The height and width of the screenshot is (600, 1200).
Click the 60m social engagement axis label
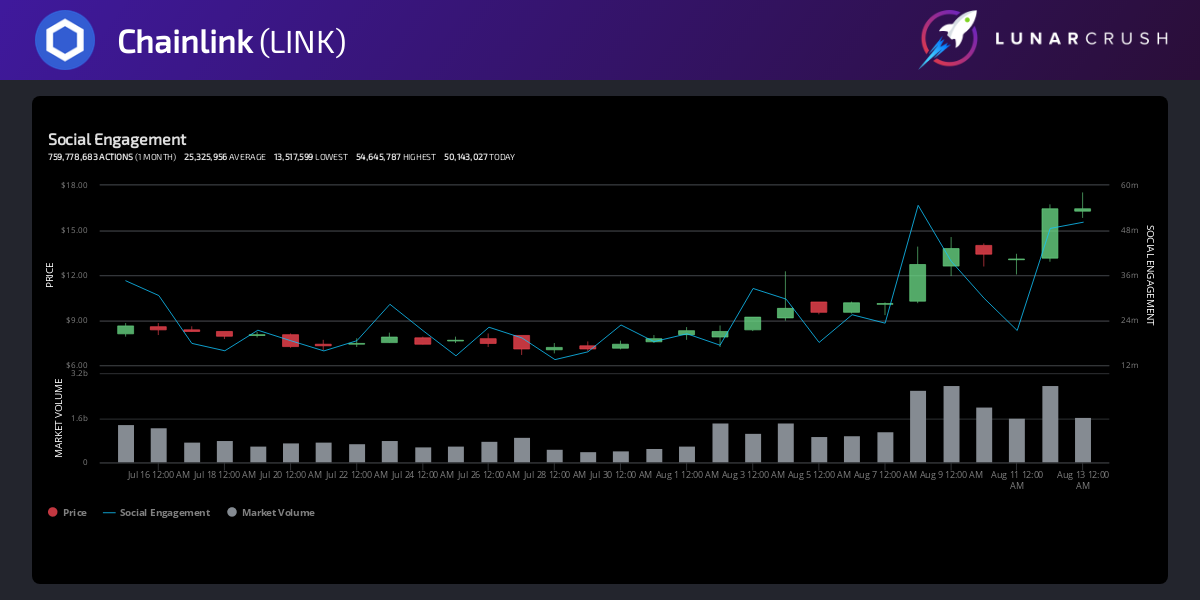pyautogui.click(x=1129, y=185)
